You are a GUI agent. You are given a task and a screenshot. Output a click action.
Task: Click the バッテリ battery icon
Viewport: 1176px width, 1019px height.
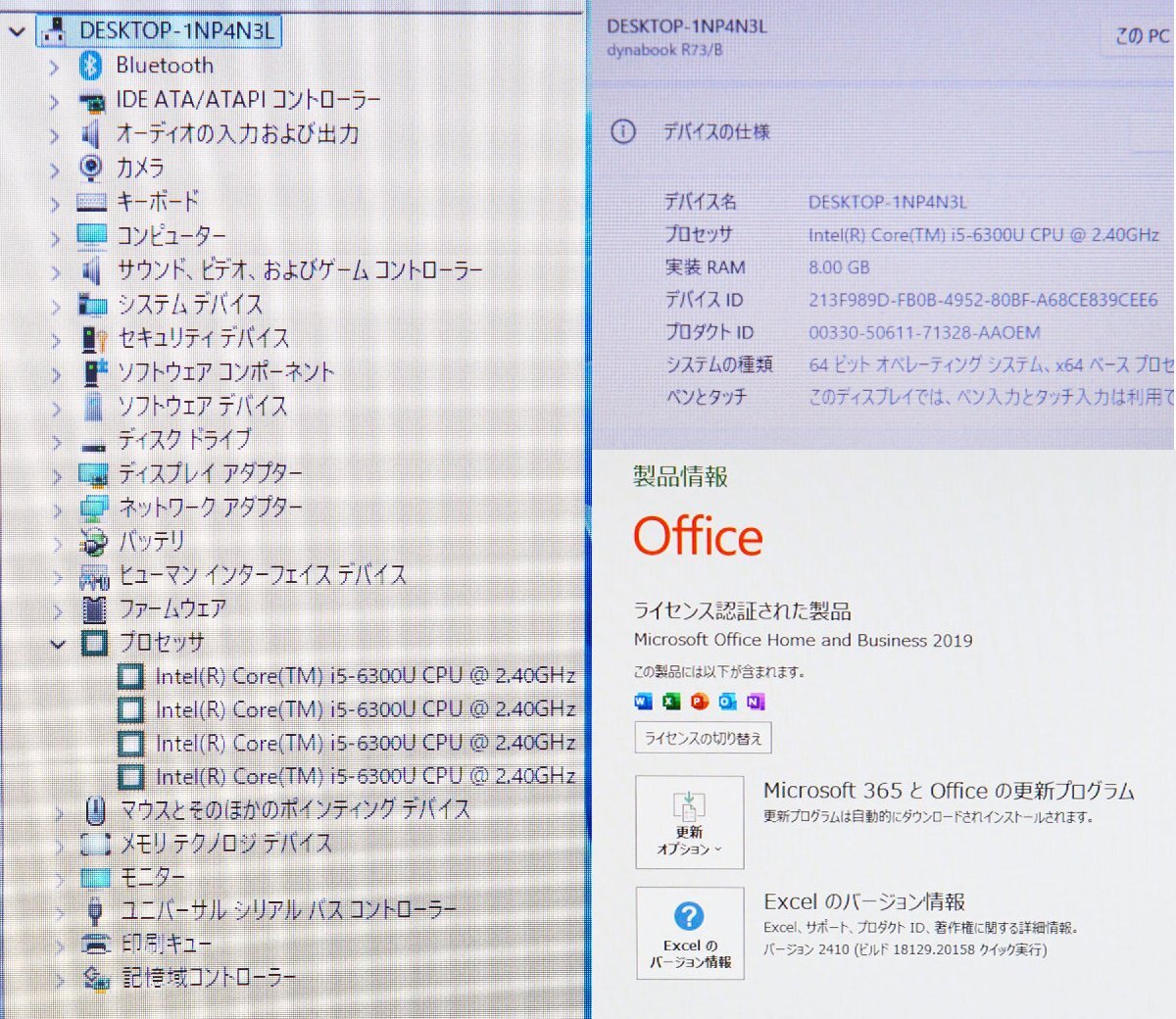coord(94,542)
